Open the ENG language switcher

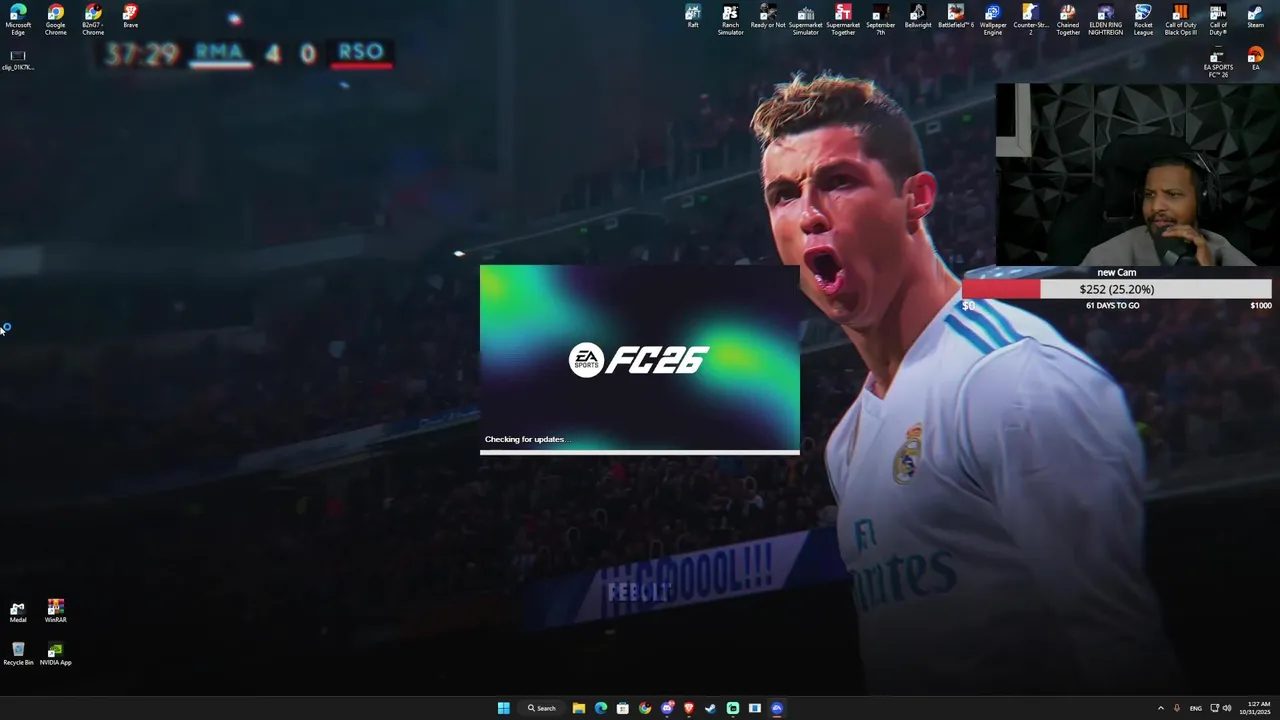1196,708
